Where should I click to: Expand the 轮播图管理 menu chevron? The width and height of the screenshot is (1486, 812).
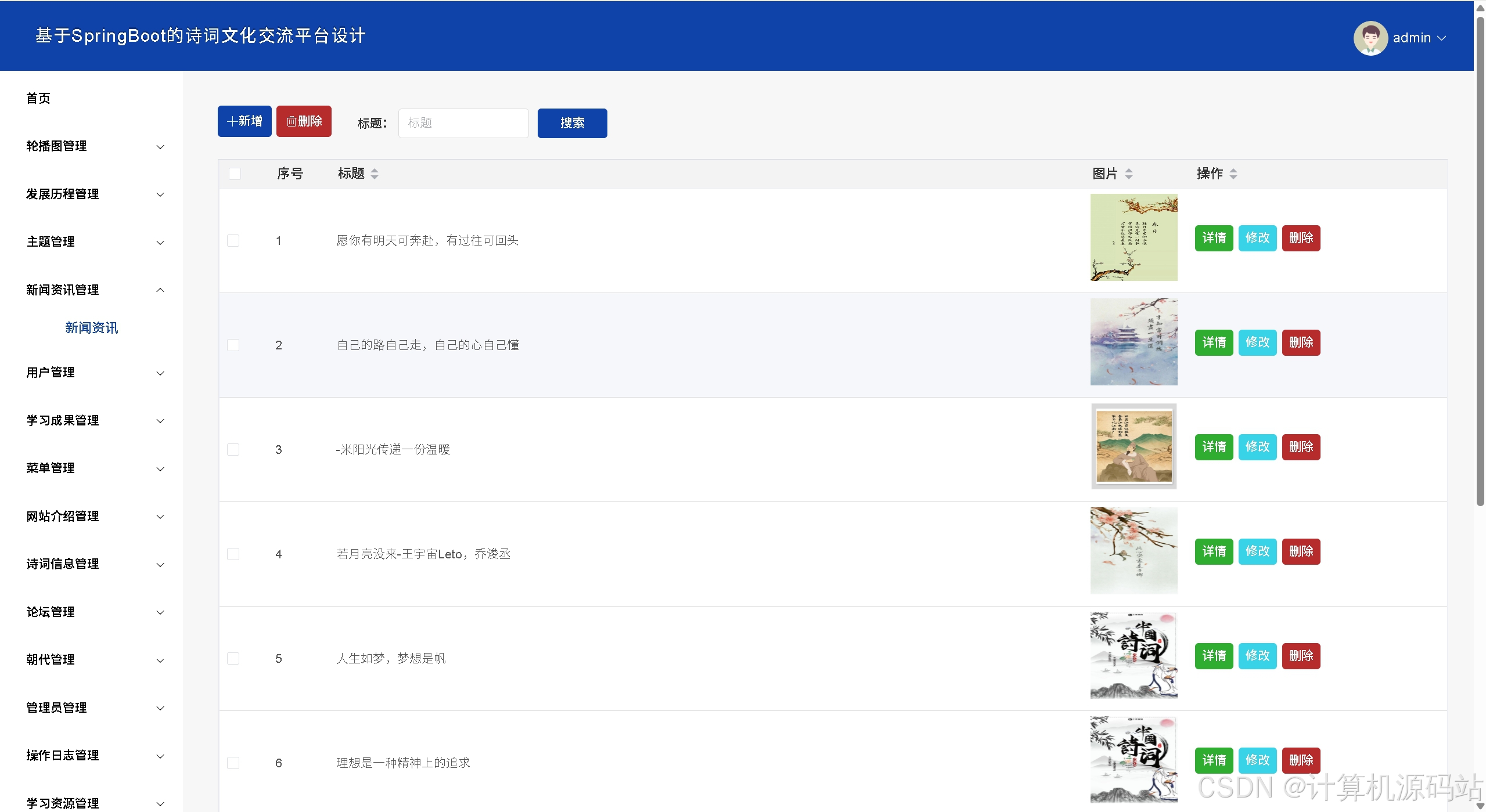tap(161, 147)
